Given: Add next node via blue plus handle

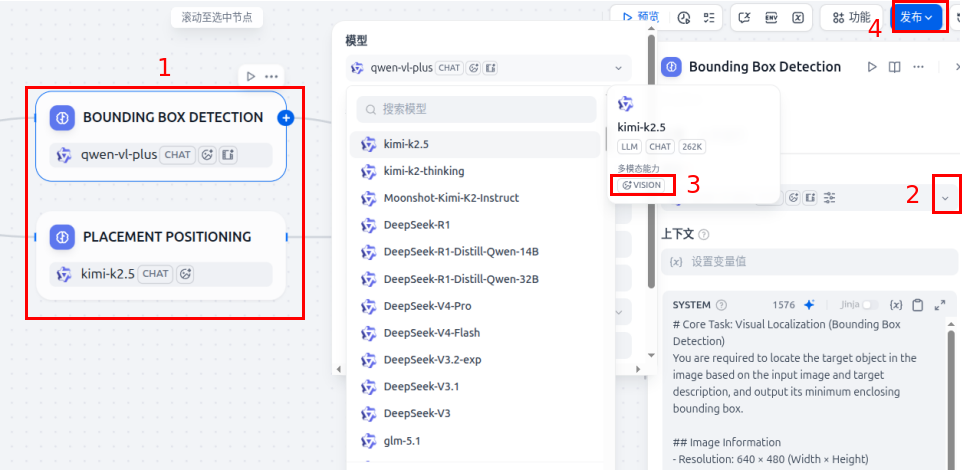Looking at the screenshot, I should click(286, 118).
